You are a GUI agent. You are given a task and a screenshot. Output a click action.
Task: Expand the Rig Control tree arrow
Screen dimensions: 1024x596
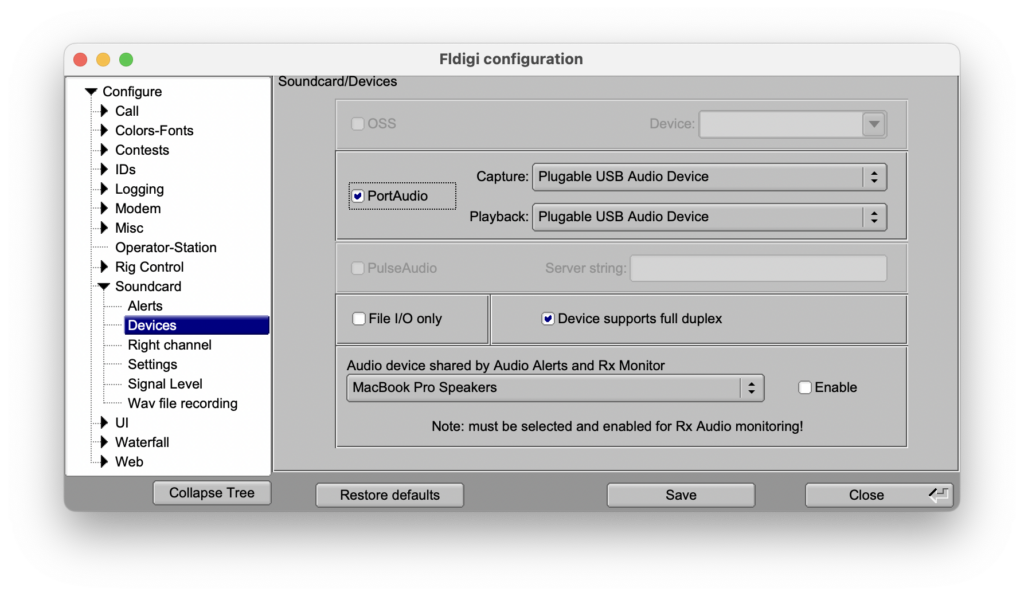point(103,267)
